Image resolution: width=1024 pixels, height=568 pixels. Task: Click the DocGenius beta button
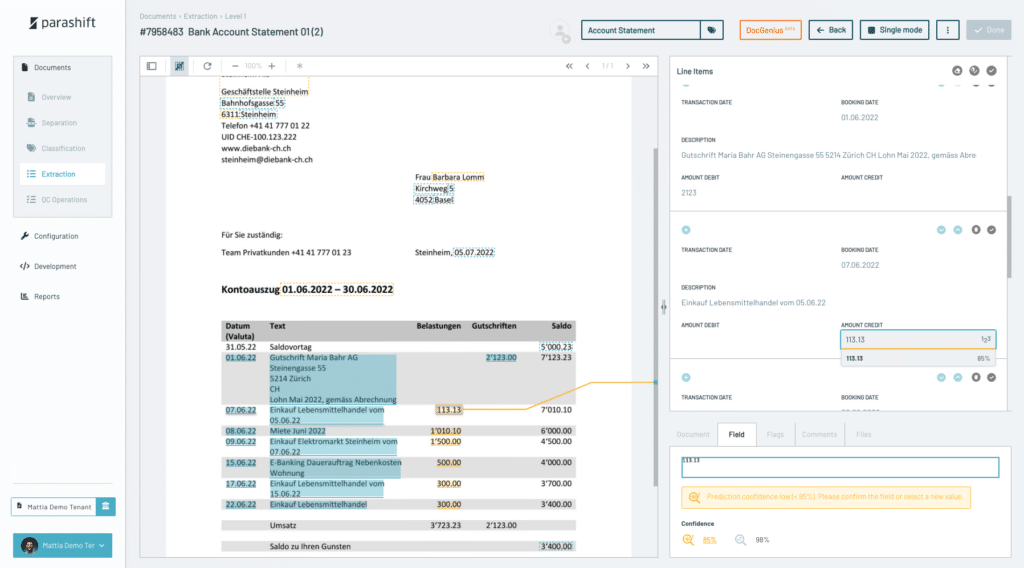point(770,30)
